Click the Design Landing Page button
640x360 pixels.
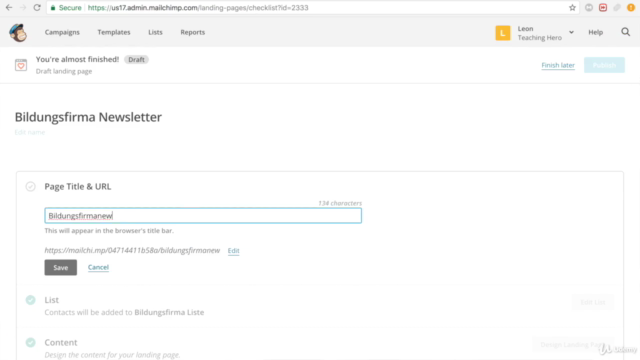(573, 344)
